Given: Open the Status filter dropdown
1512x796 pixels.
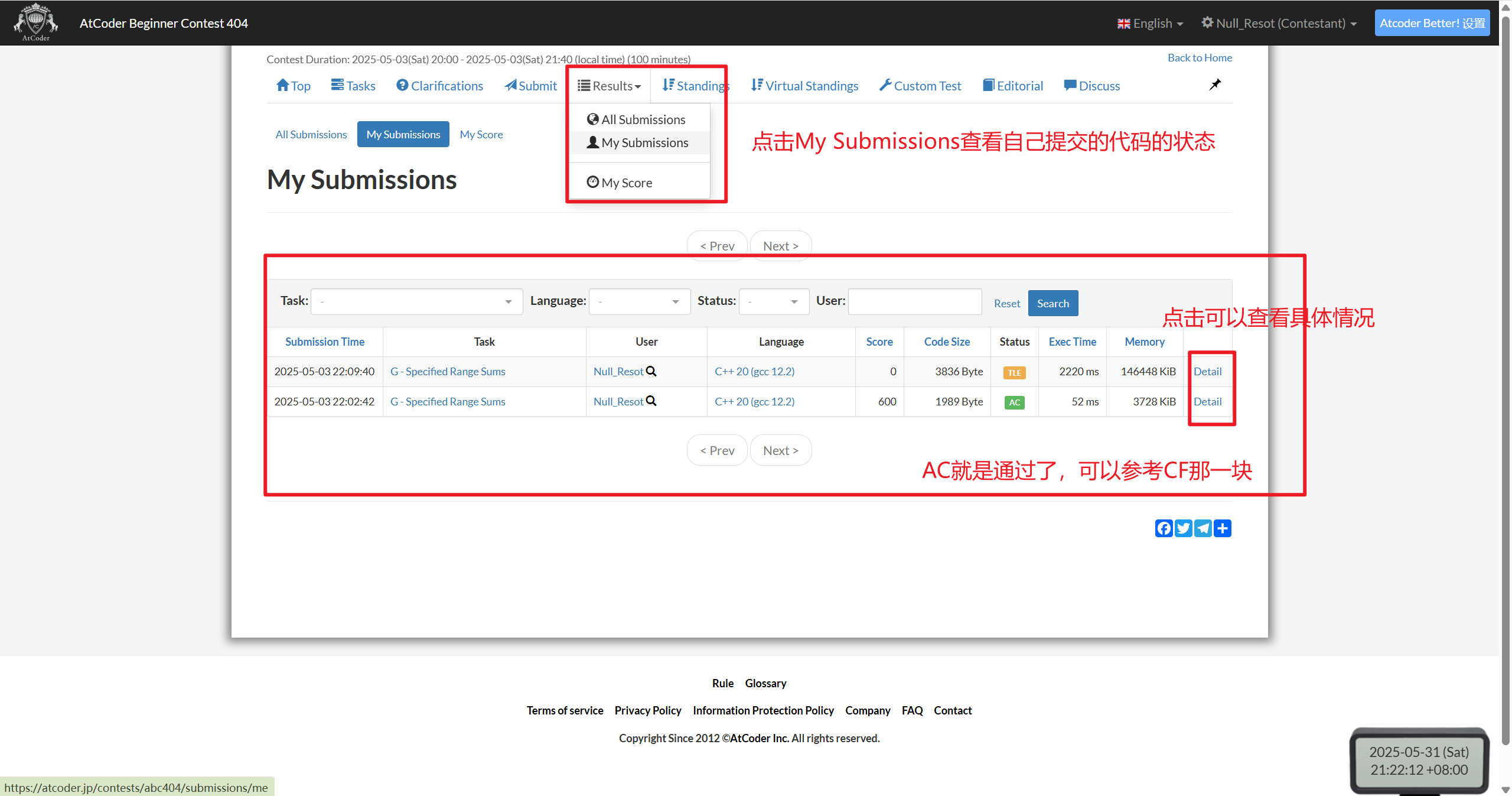Looking at the screenshot, I should coord(773,301).
